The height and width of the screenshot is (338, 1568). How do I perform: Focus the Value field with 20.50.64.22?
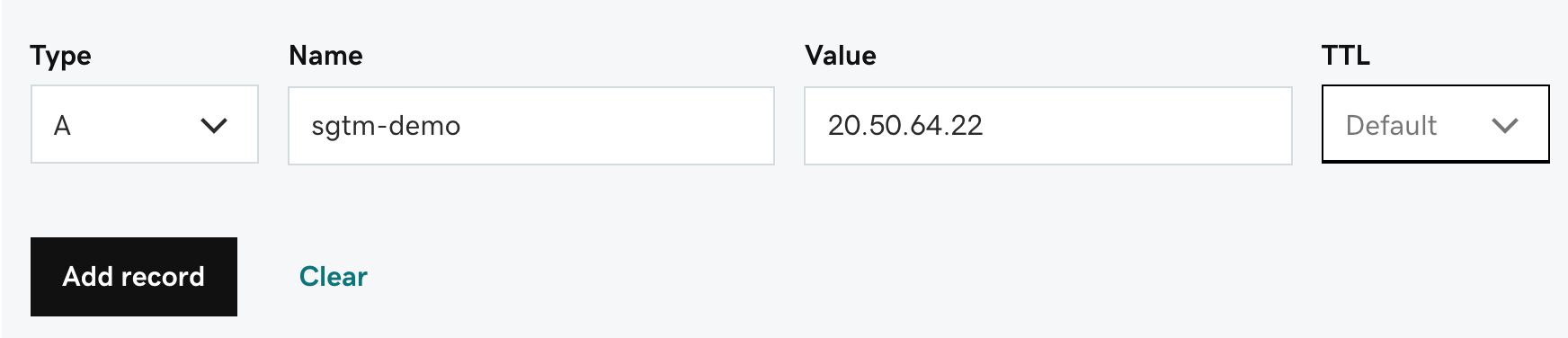point(1048,126)
